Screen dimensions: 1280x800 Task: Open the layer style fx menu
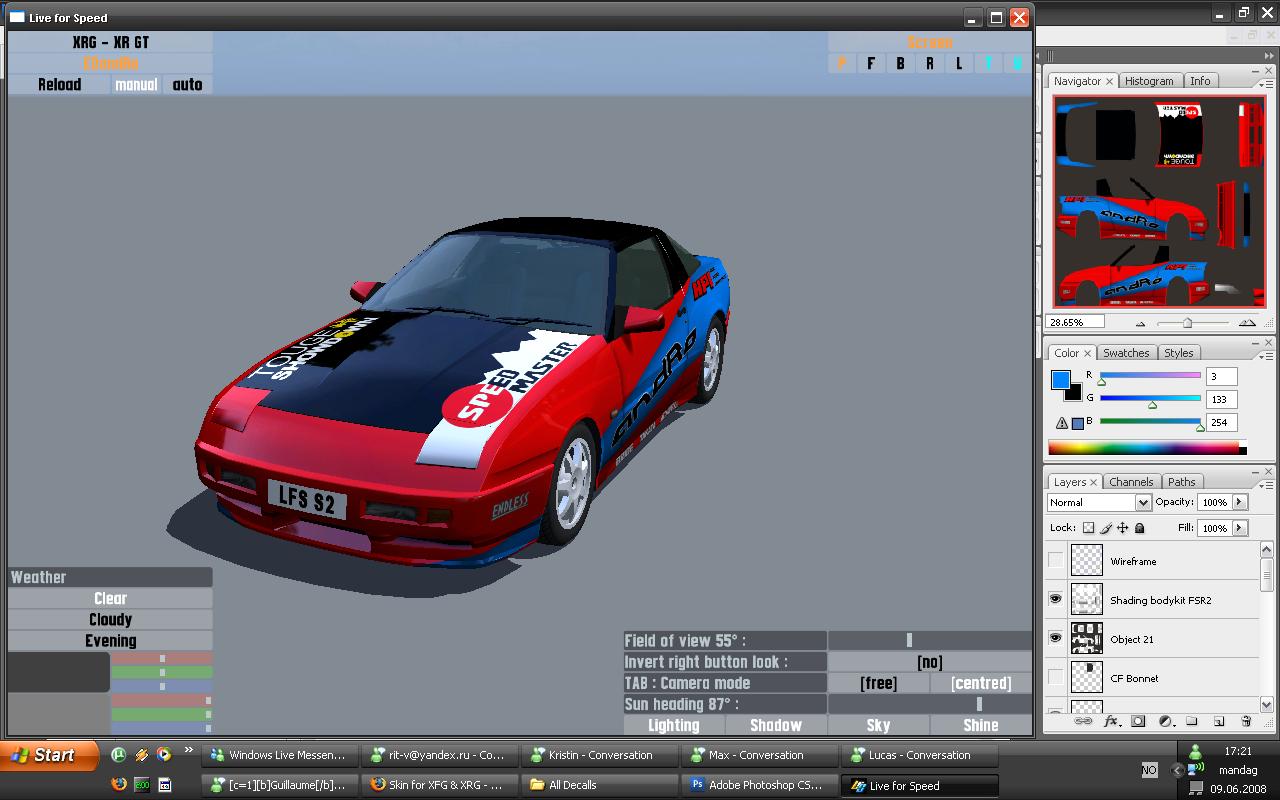click(x=1111, y=721)
